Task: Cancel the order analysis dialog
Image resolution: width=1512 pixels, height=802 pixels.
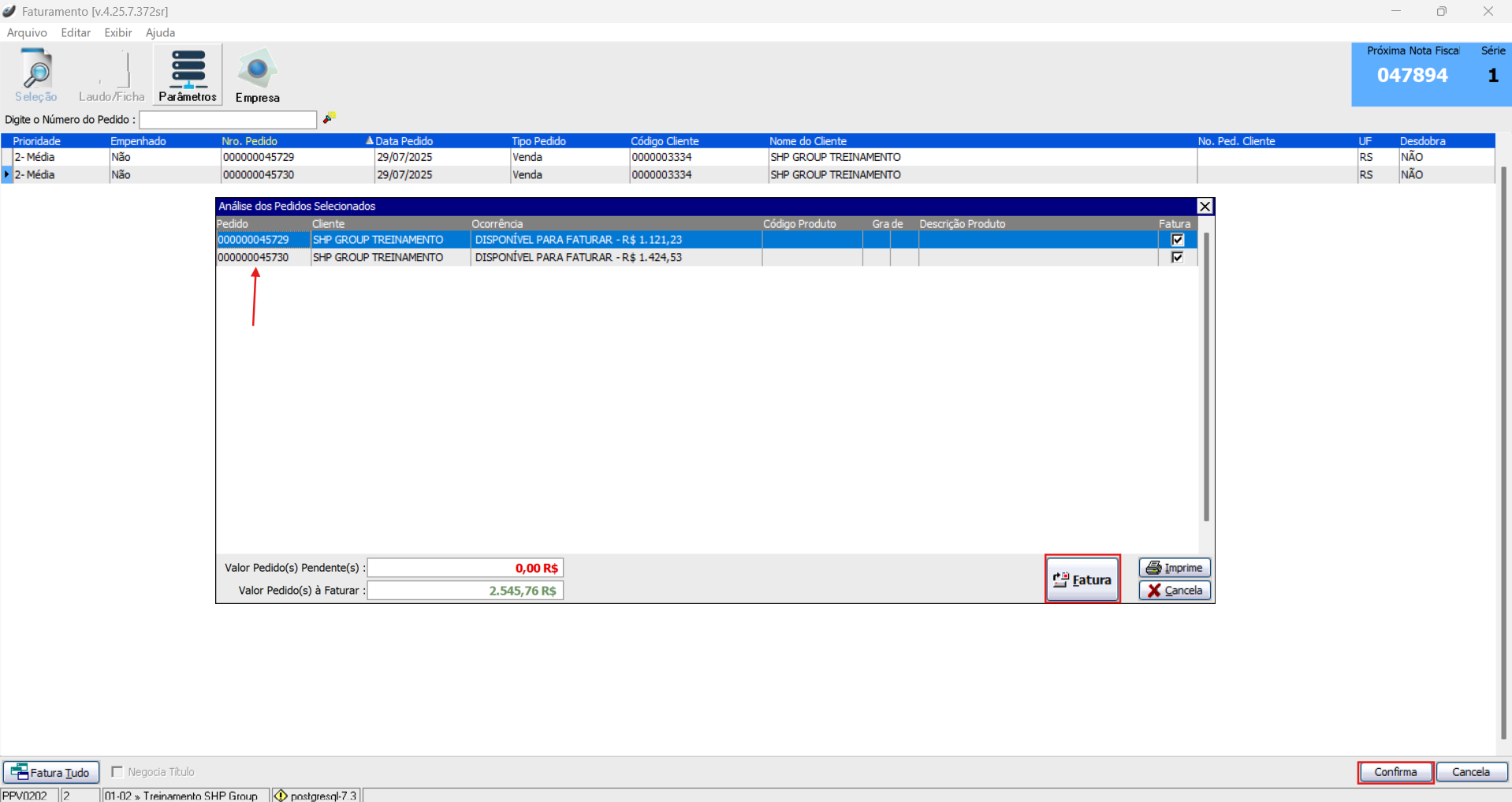Action: [1174, 591]
